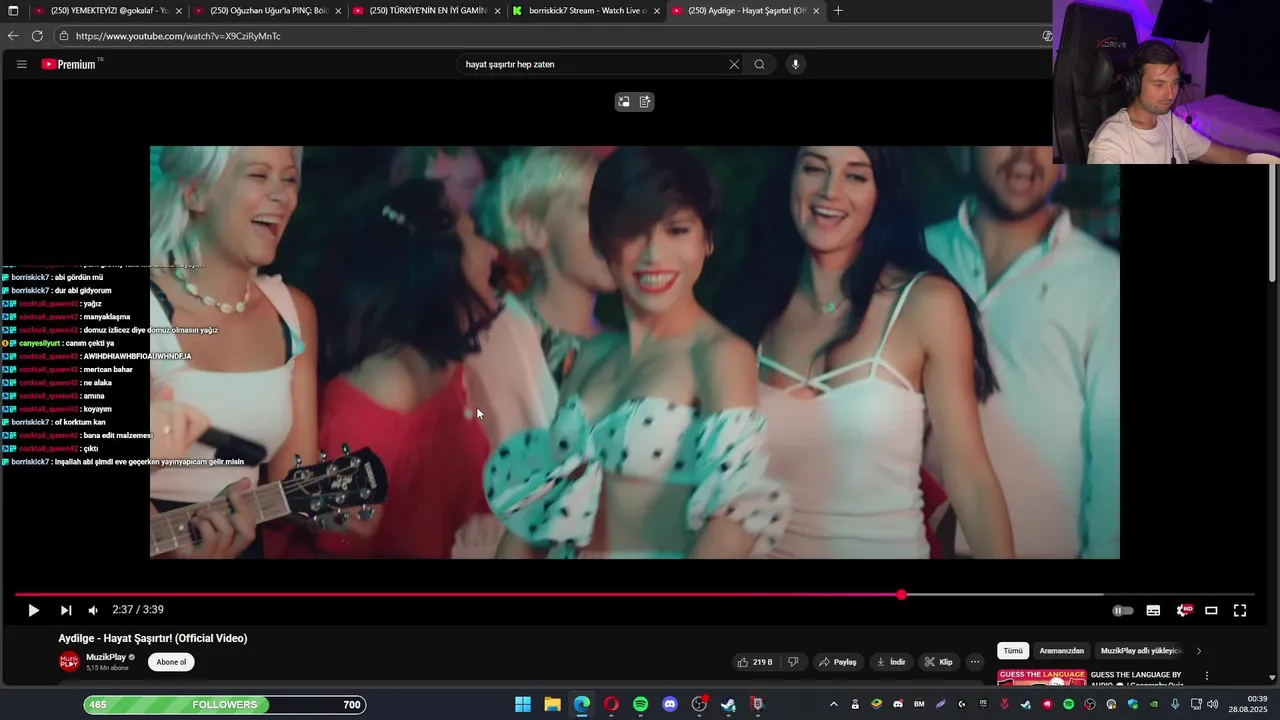Select the Tümü filter chip
The height and width of the screenshot is (720, 1280).
click(1013, 651)
